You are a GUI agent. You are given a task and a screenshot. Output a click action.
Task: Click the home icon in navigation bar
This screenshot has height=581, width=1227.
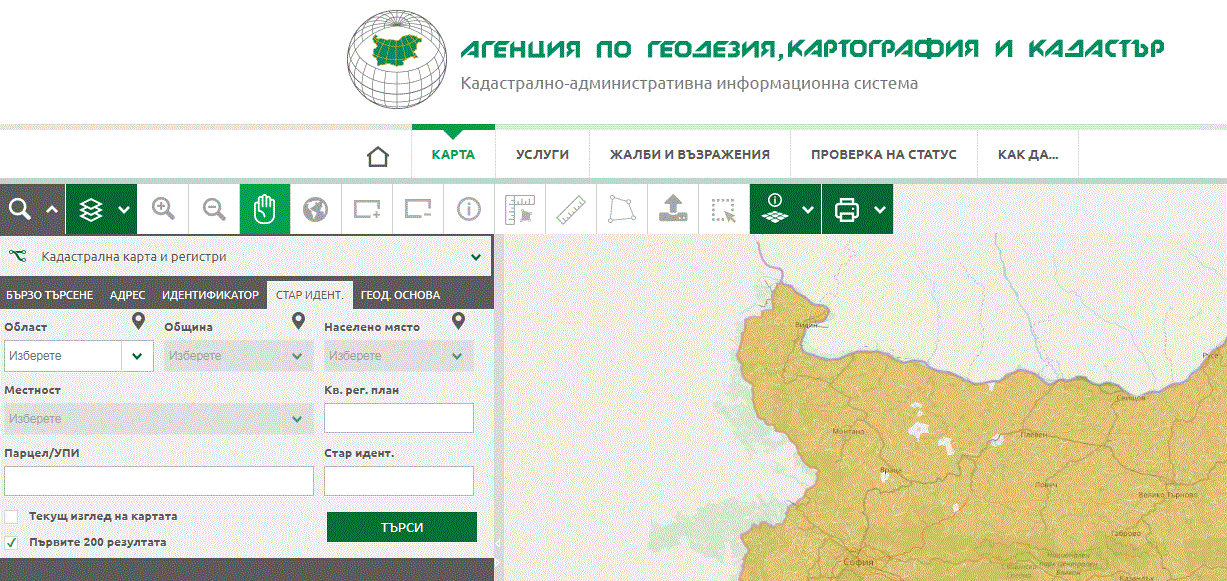point(377,156)
